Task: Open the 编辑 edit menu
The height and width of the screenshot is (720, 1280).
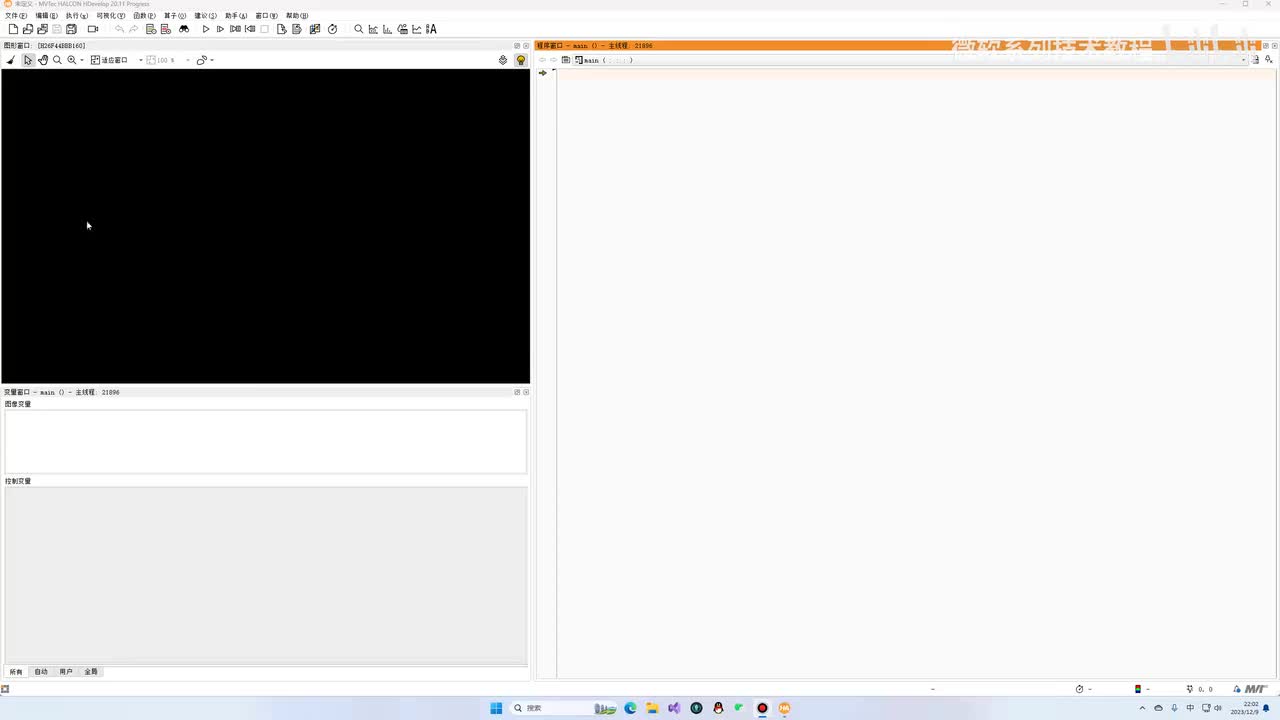Action: tap(47, 16)
